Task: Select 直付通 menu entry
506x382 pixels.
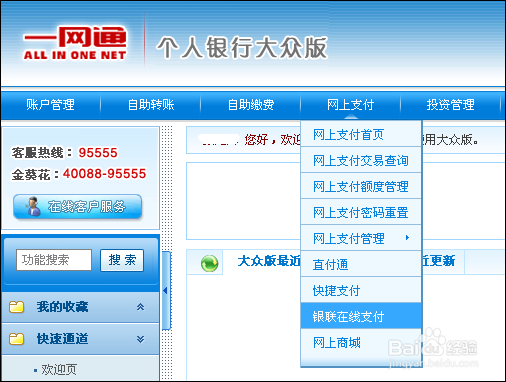Action: 361,264
